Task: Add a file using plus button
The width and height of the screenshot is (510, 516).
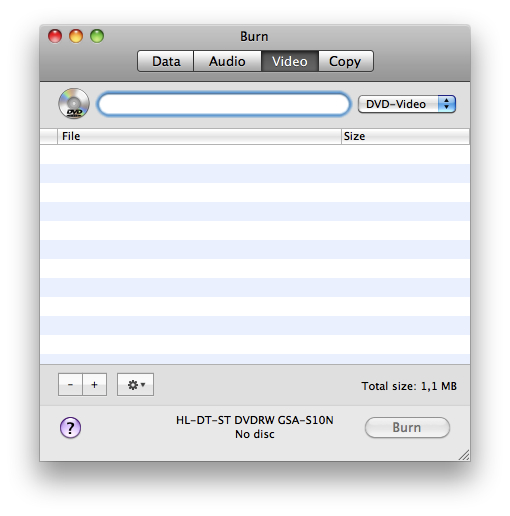Action: [95, 385]
